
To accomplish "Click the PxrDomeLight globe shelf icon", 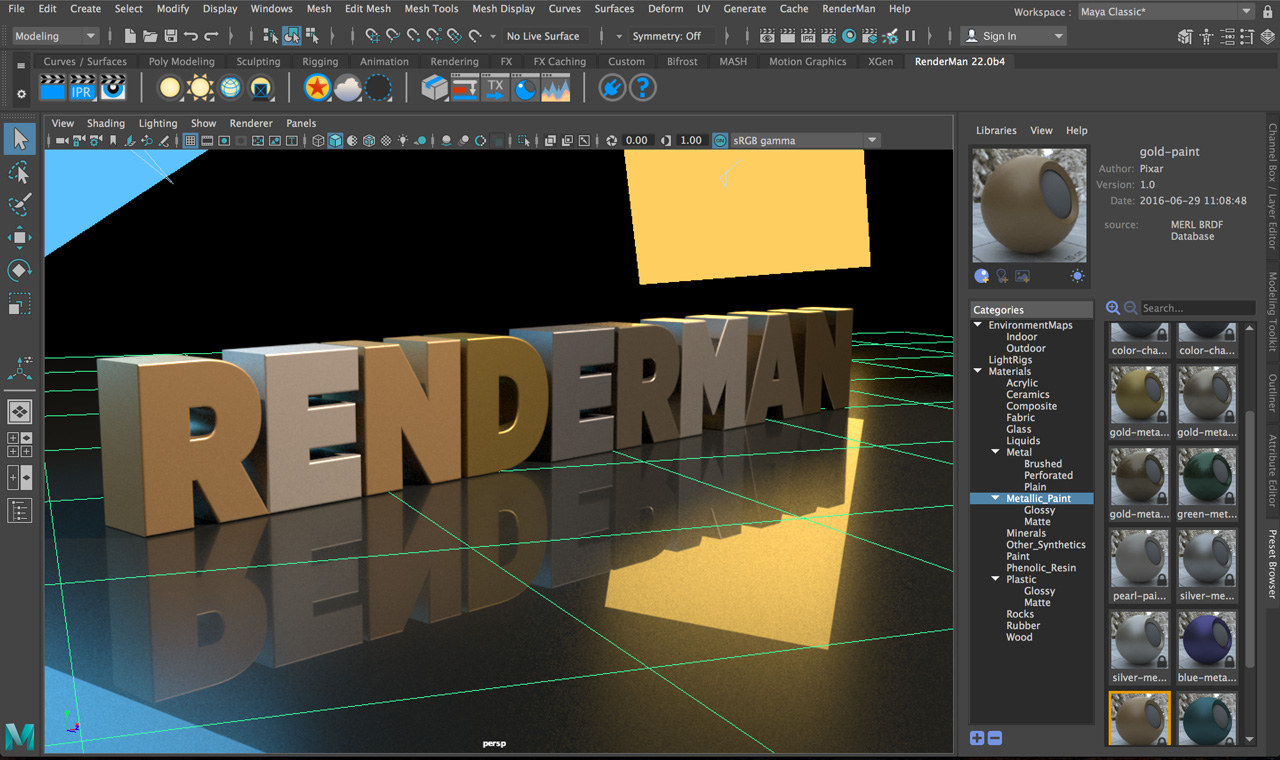I will pyautogui.click(x=231, y=88).
